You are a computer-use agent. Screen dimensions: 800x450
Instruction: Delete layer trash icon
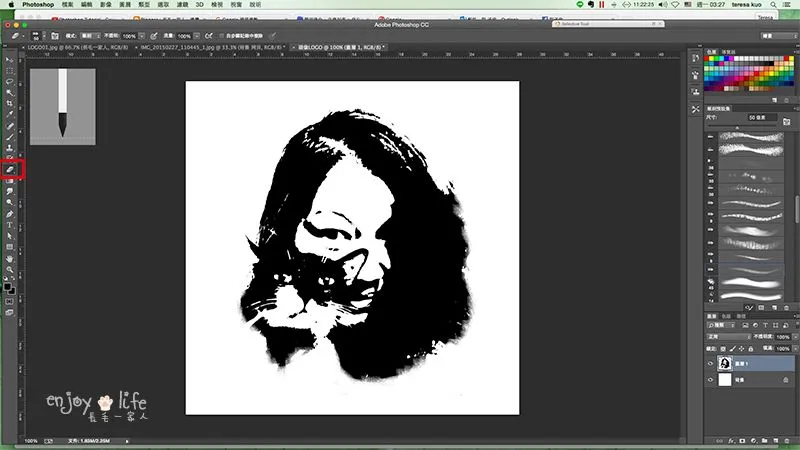click(787, 440)
